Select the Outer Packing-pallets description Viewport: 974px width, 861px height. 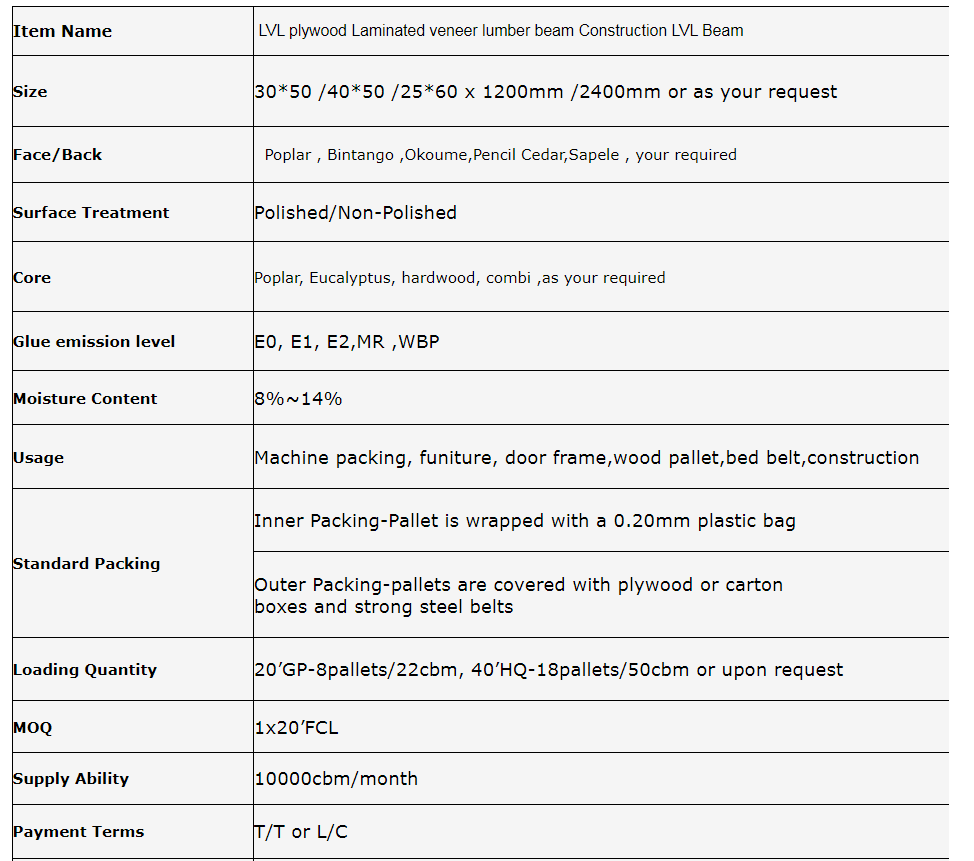tap(518, 595)
